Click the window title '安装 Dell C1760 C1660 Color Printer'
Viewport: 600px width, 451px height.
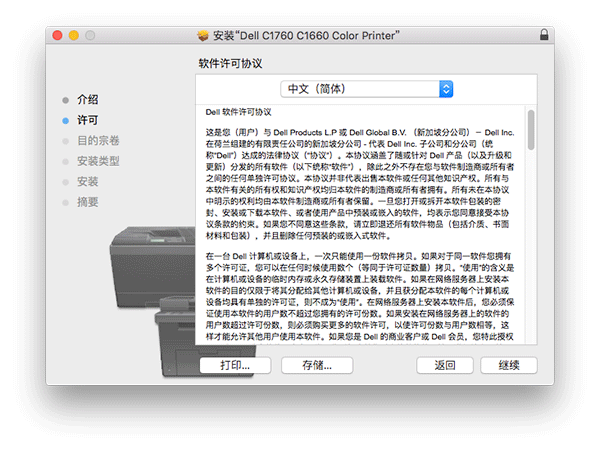pyautogui.click(x=306, y=36)
